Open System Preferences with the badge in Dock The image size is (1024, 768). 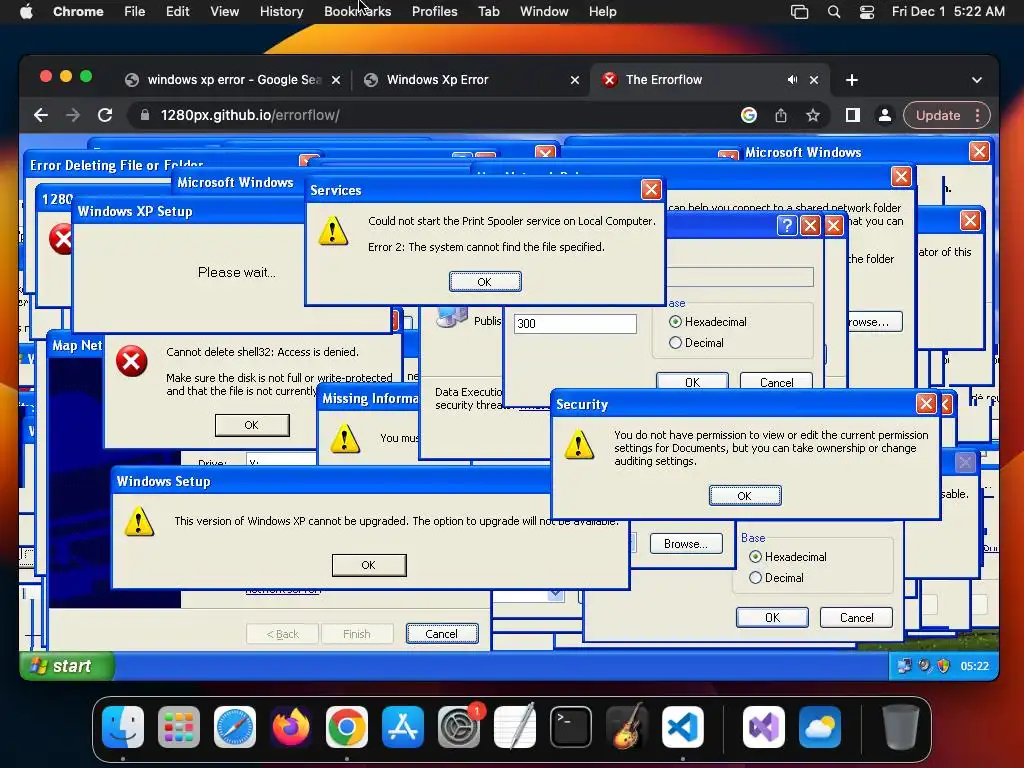458,726
